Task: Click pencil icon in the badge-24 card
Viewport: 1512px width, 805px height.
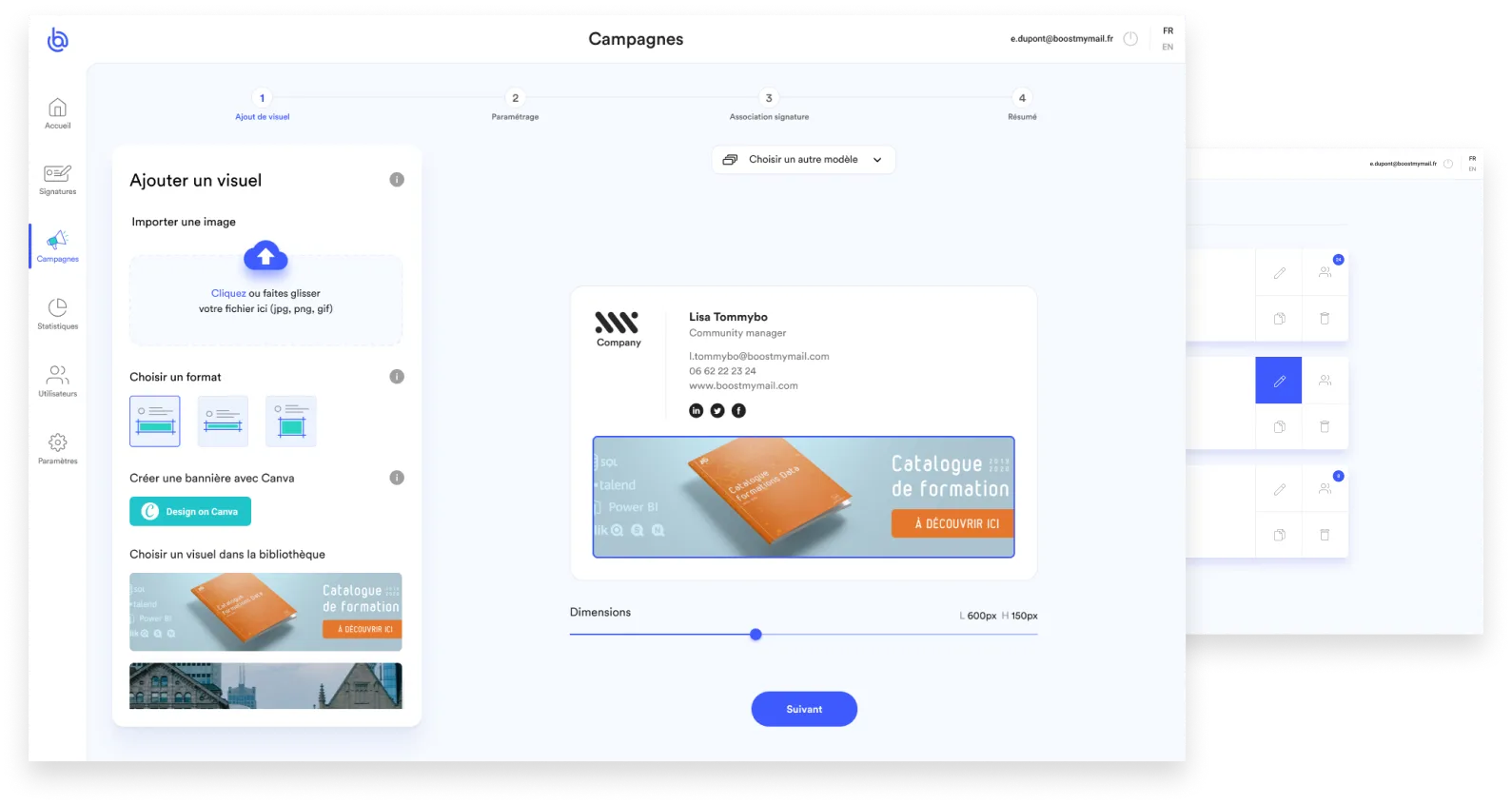Action: point(1279,272)
